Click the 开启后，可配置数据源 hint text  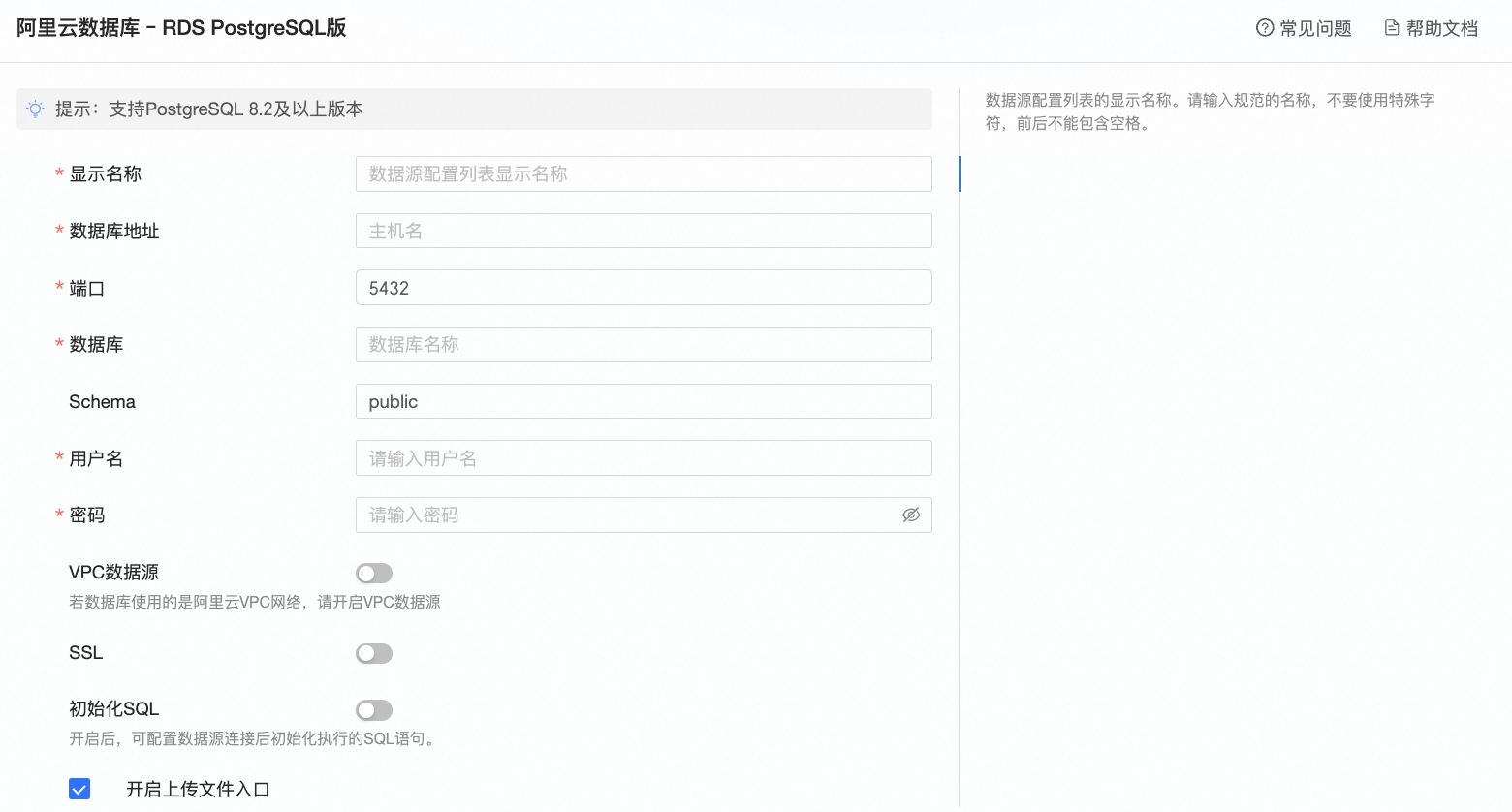point(254,739)
